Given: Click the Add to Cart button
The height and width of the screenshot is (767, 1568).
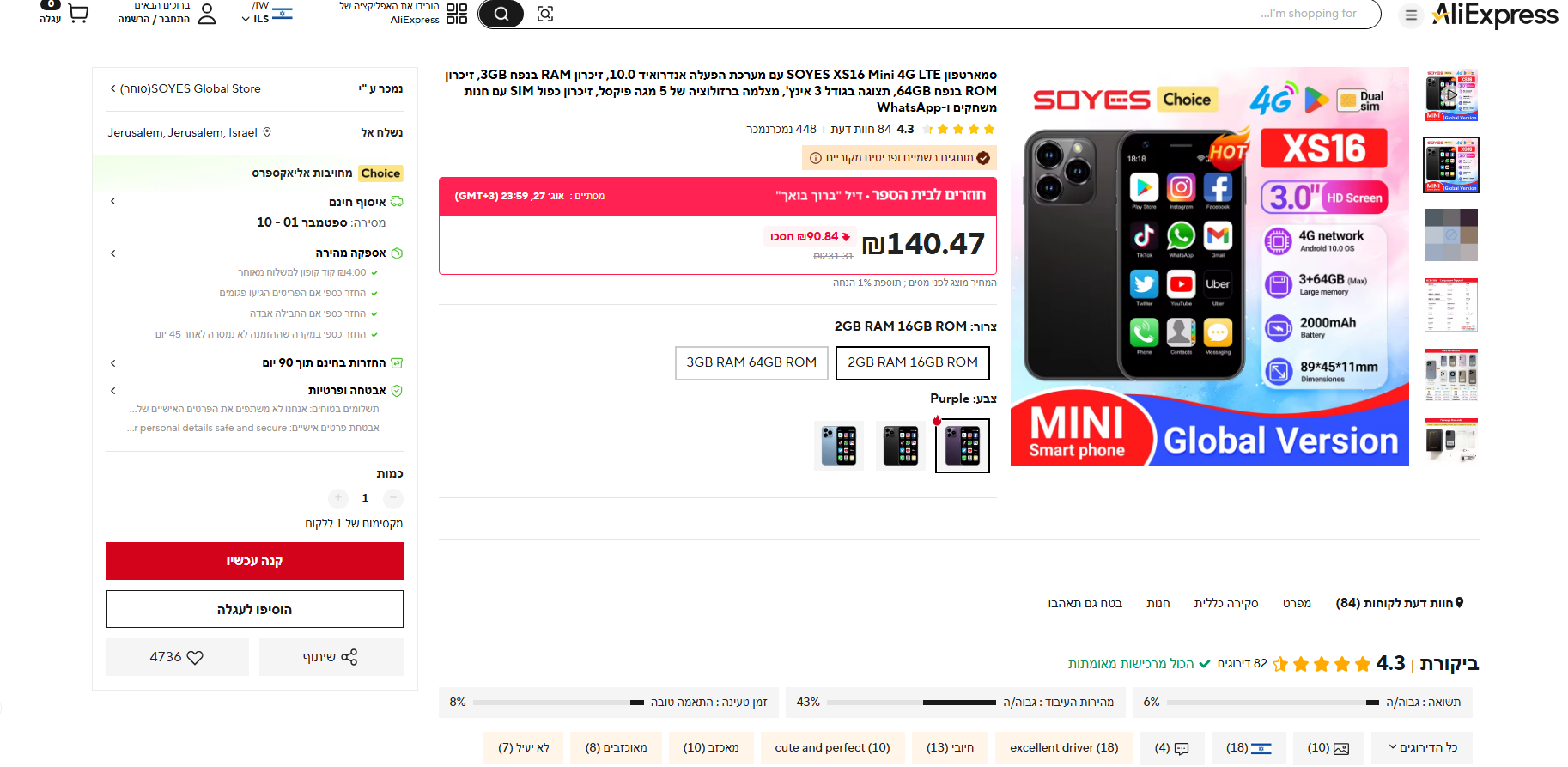Looking at the screenshot, I should point(255,609).
